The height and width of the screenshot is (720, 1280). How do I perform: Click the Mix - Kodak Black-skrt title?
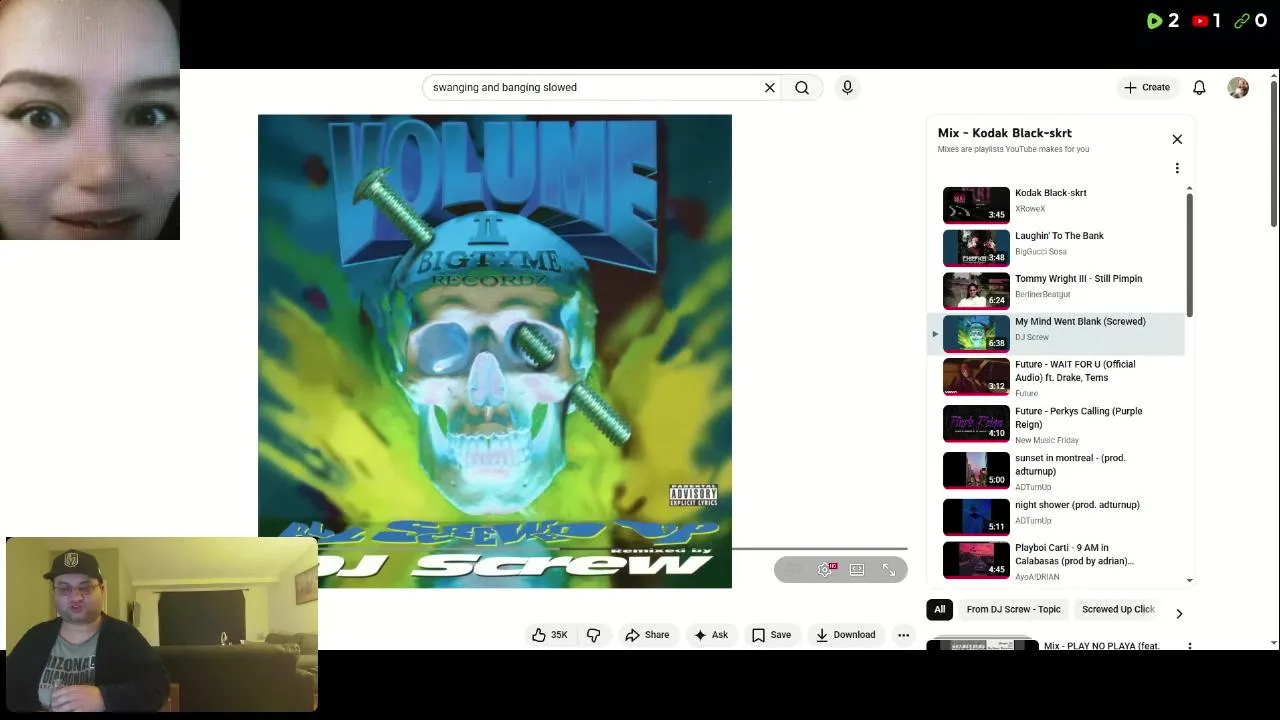coord(1004,133)
